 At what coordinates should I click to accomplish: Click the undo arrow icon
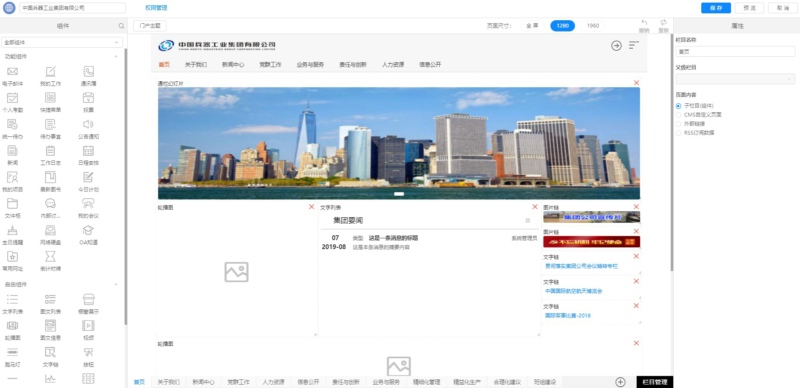click(644, 22)
